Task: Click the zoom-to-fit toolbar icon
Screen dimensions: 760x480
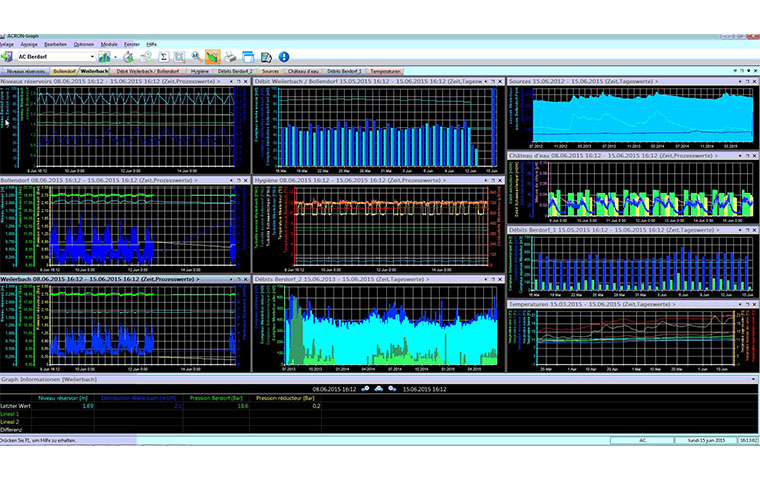Action: [x=179, y=57]
